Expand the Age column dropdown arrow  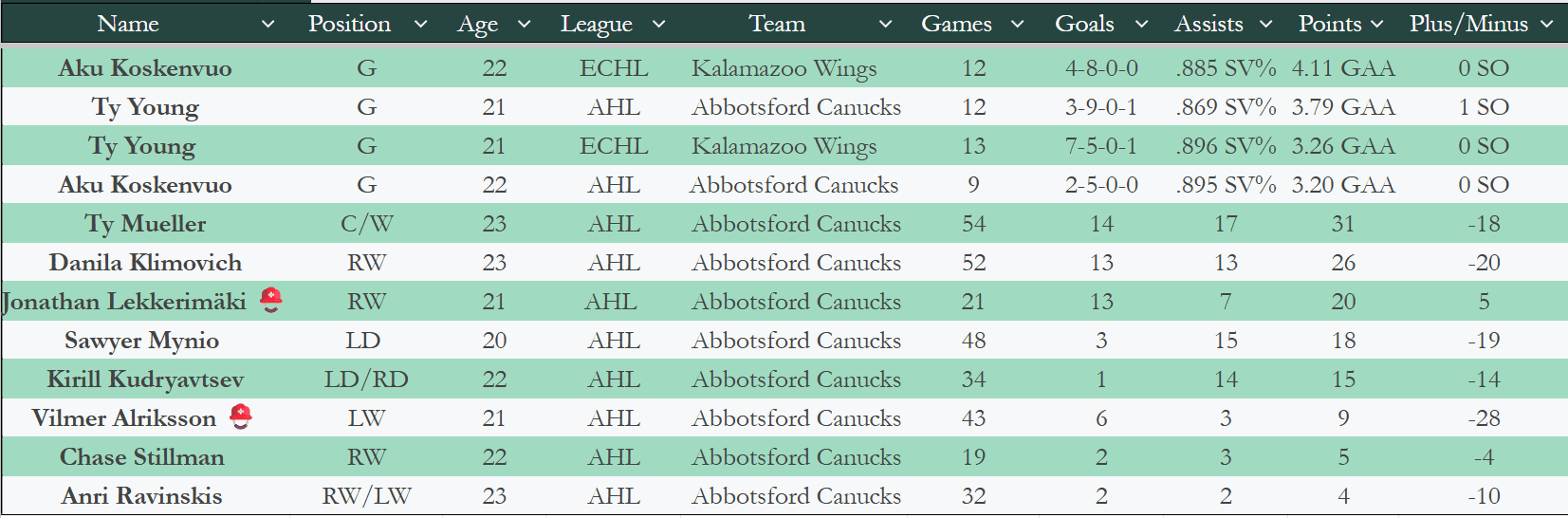[524, 25]
